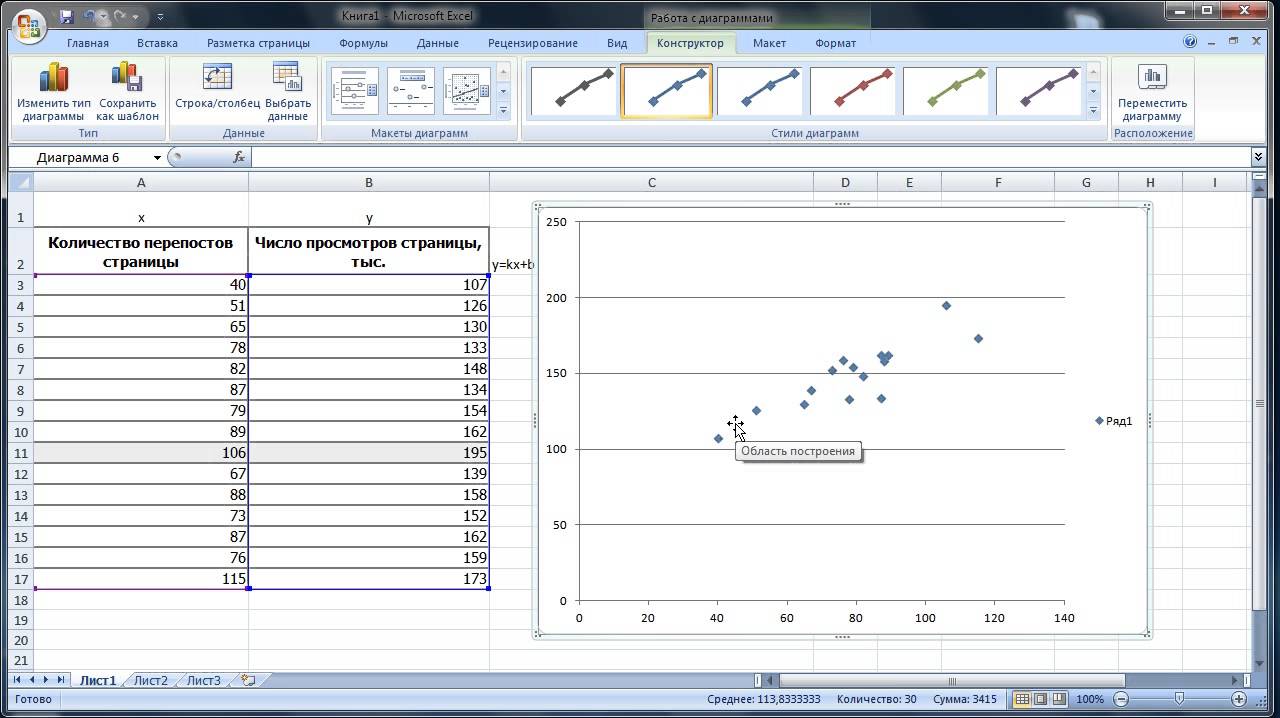Switch to the Формат tab

tap(835, 43)
